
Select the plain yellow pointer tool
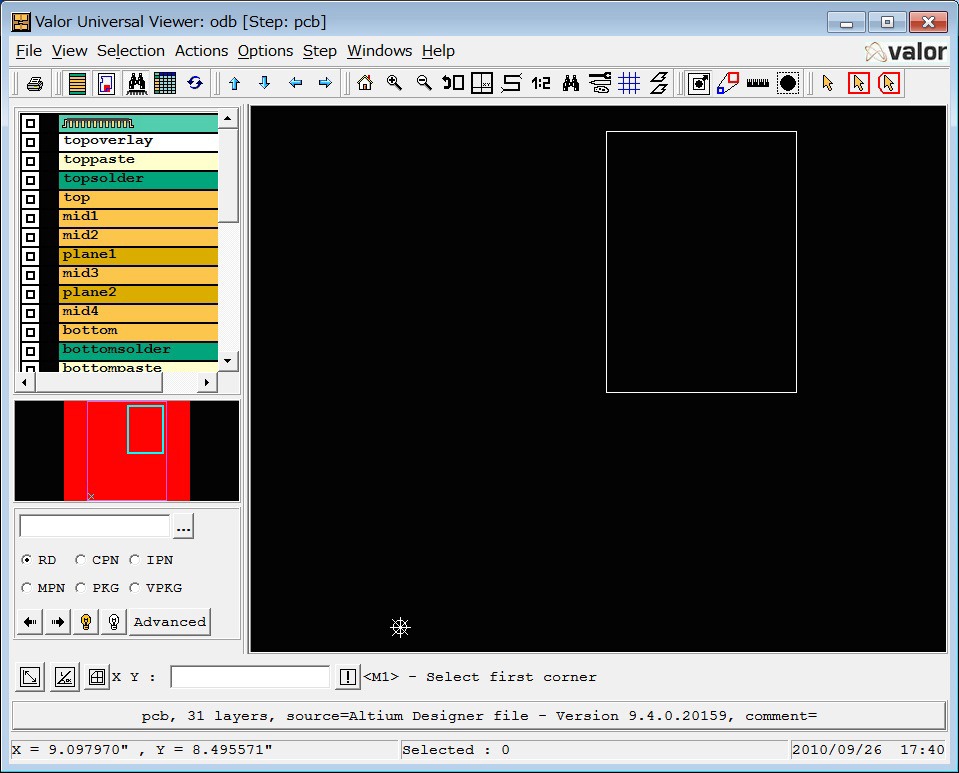pyautogui.click(x=828, y=83)
